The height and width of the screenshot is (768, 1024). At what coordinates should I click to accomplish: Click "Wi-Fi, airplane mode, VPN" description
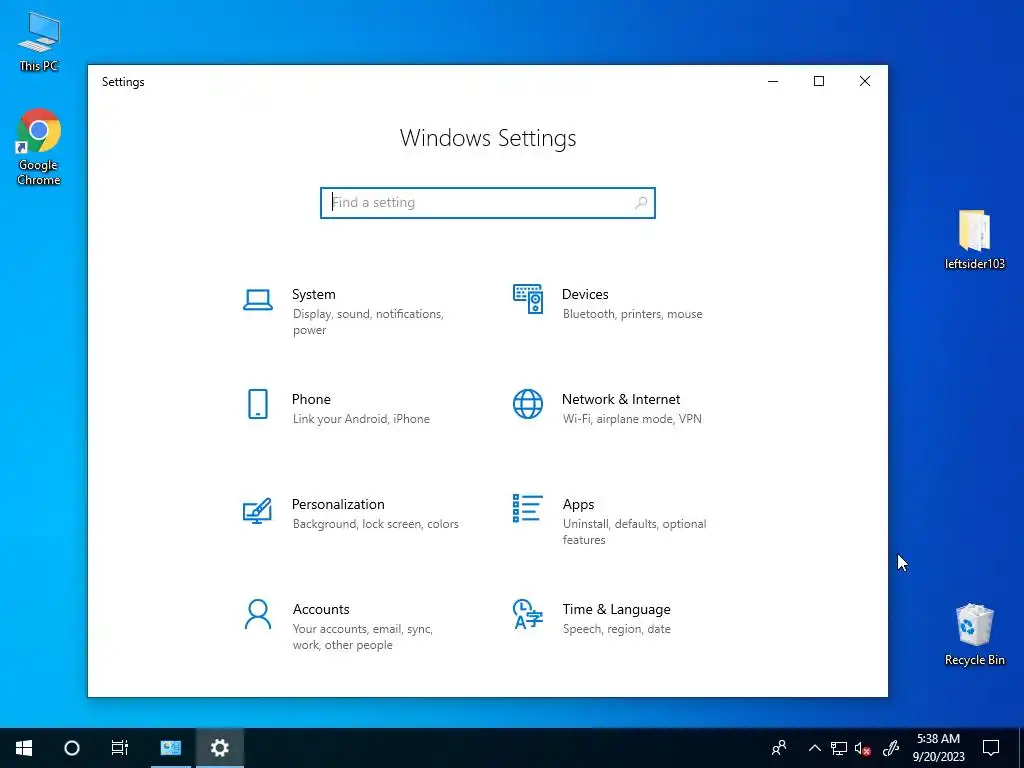click(632, 419)
